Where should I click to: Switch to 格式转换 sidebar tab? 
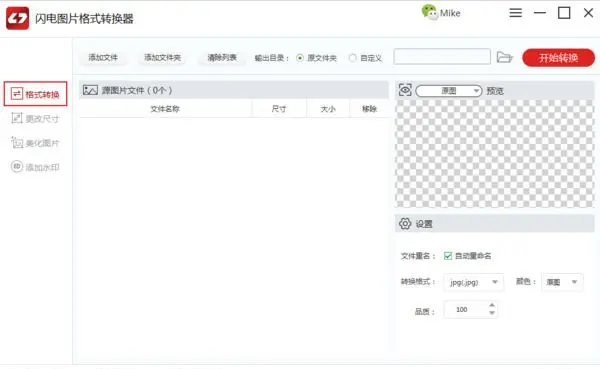[x=36, y=94]
